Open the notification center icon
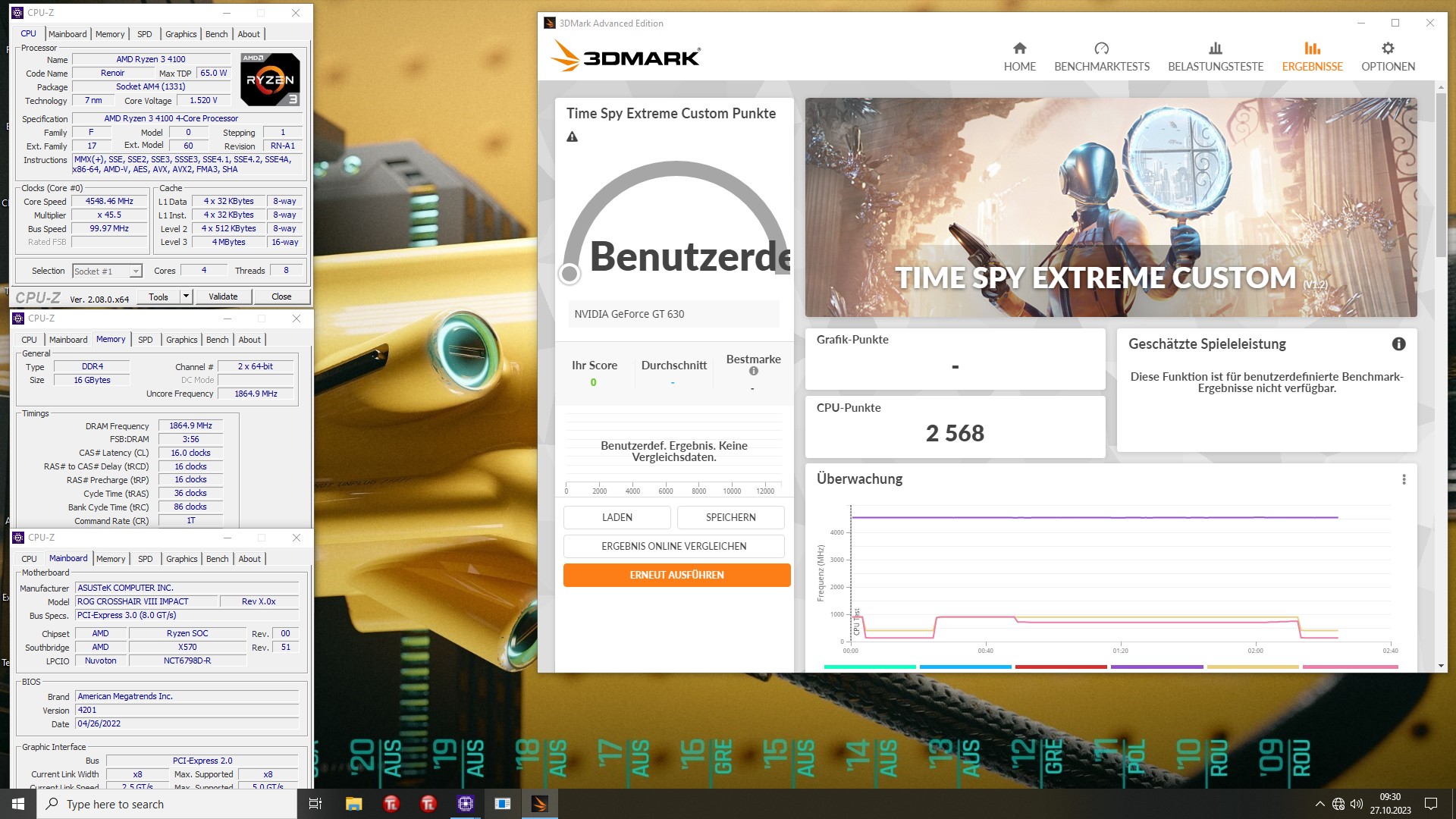Screen dimensions: 1456x819 click(1431, 804)
